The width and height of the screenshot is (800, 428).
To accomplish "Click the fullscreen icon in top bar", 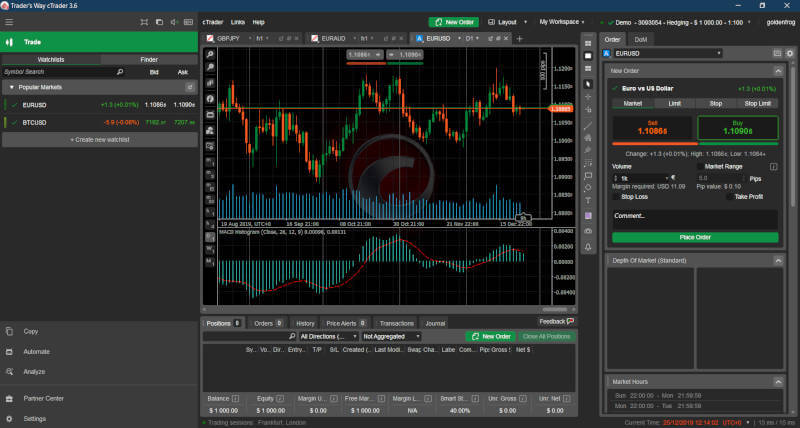I will click(x=142, y=21).
